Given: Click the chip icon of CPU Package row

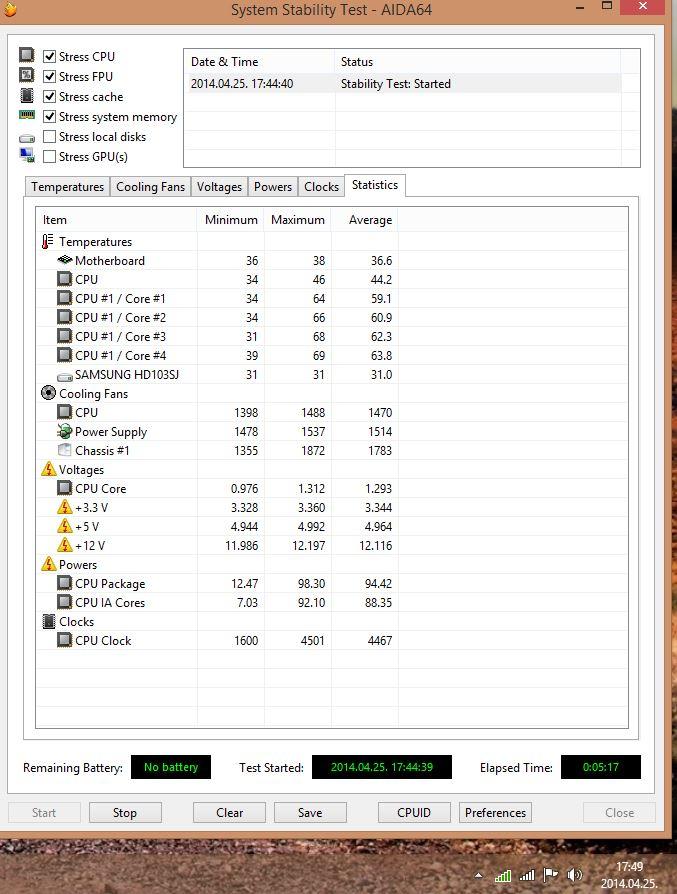Looking at the screenshot, I should pos(64,583).
